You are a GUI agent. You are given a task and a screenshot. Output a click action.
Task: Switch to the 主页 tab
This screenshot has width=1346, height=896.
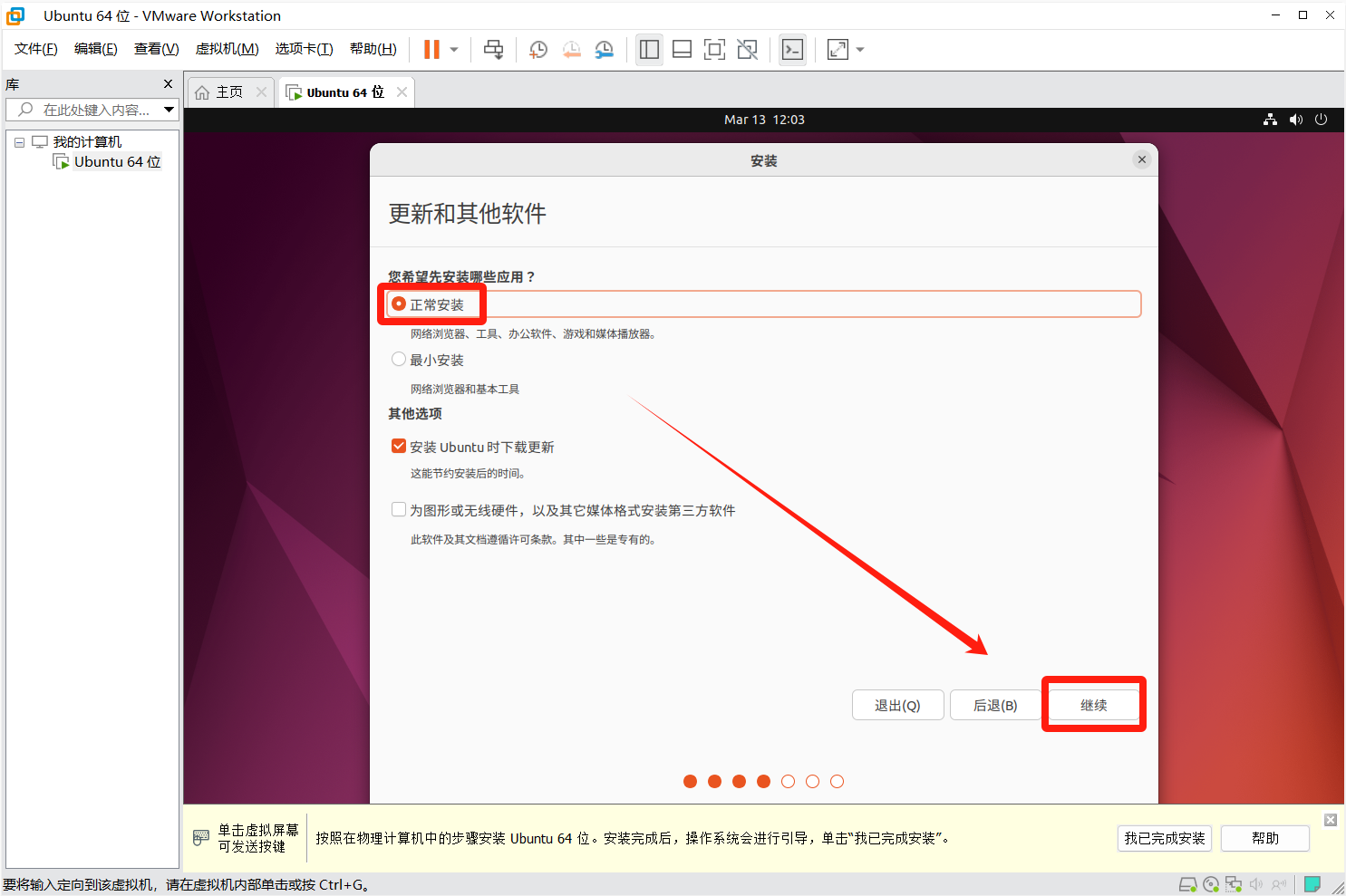coord(220,92)
